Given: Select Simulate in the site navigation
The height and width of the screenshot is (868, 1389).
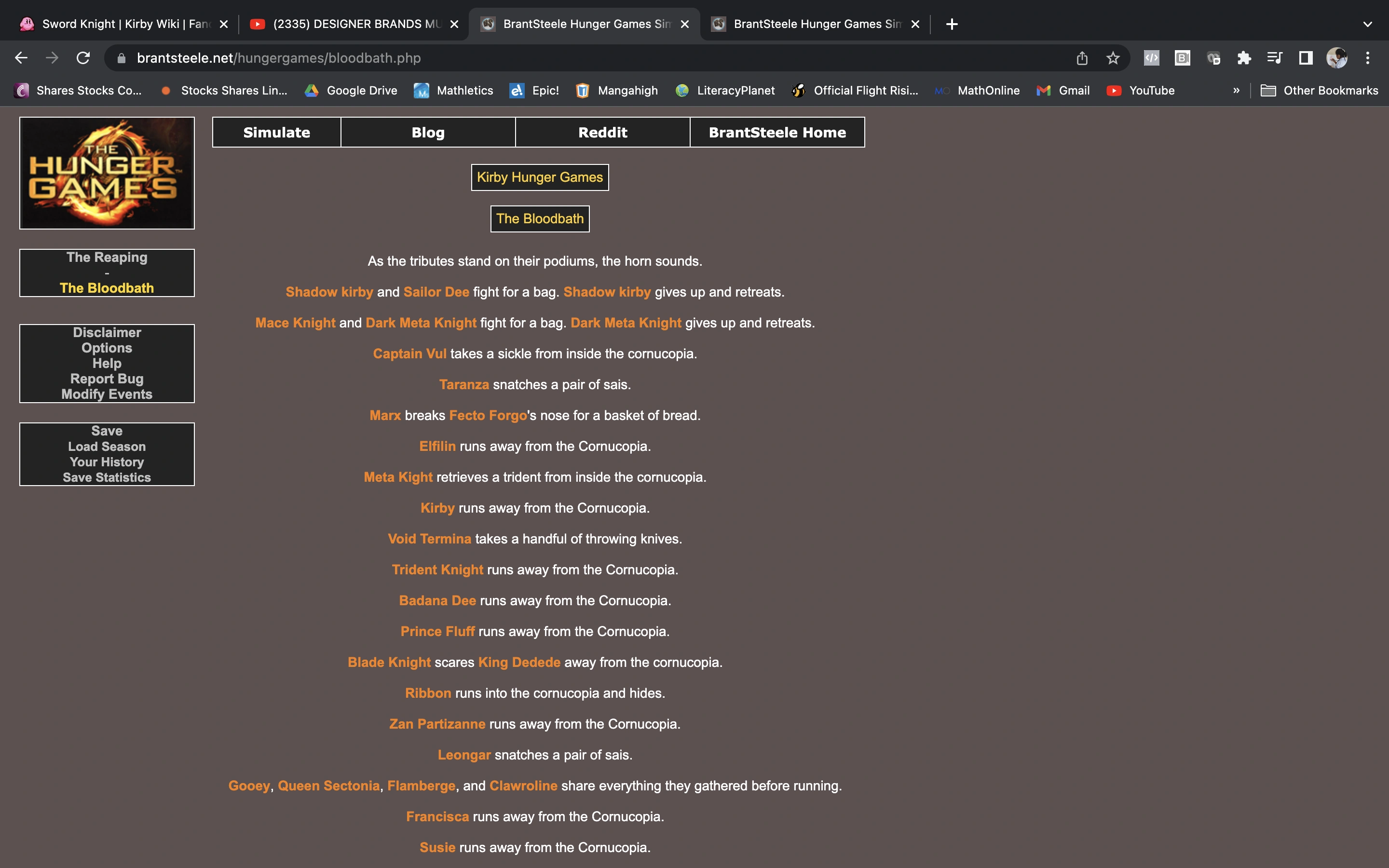Looking at the screenshot, I should pos(277,132).
